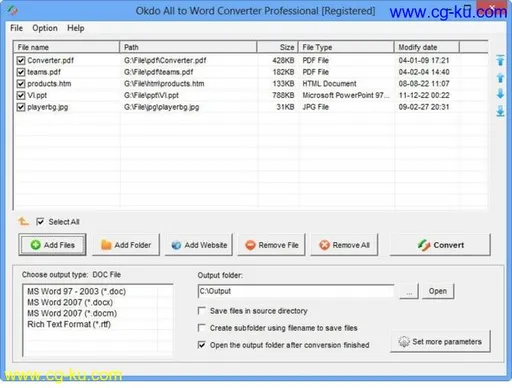This screenshot has height=388, width=512.
Task: Select MS Word 97 - 2003 (*.doc) output type
Action: 77,291
